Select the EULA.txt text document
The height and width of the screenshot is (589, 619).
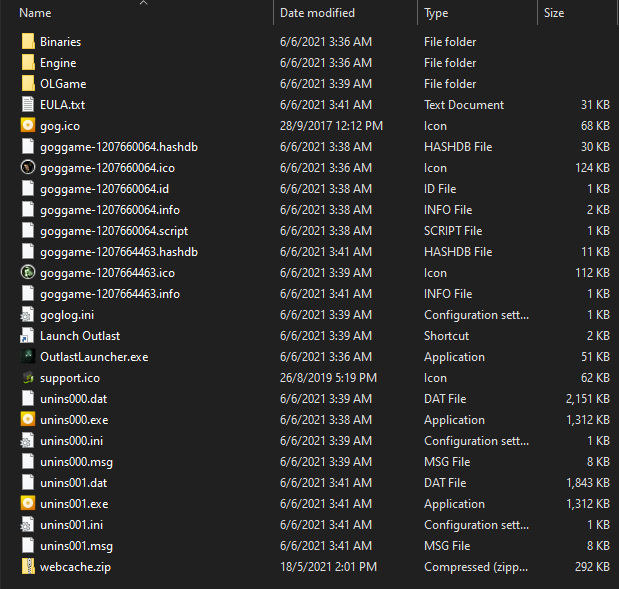pos(62,105)
